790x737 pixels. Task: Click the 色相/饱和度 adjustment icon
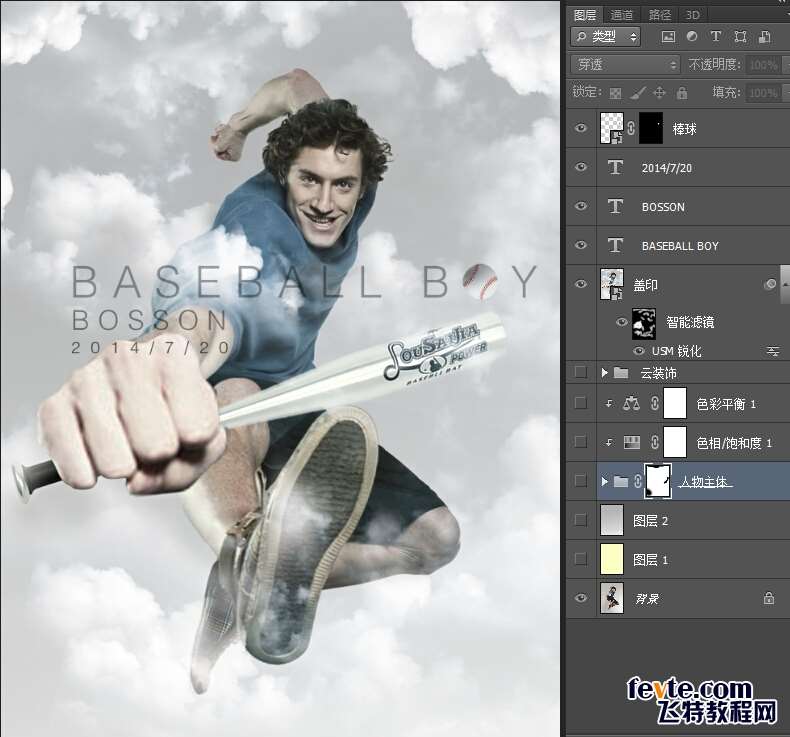coord(632,442)
